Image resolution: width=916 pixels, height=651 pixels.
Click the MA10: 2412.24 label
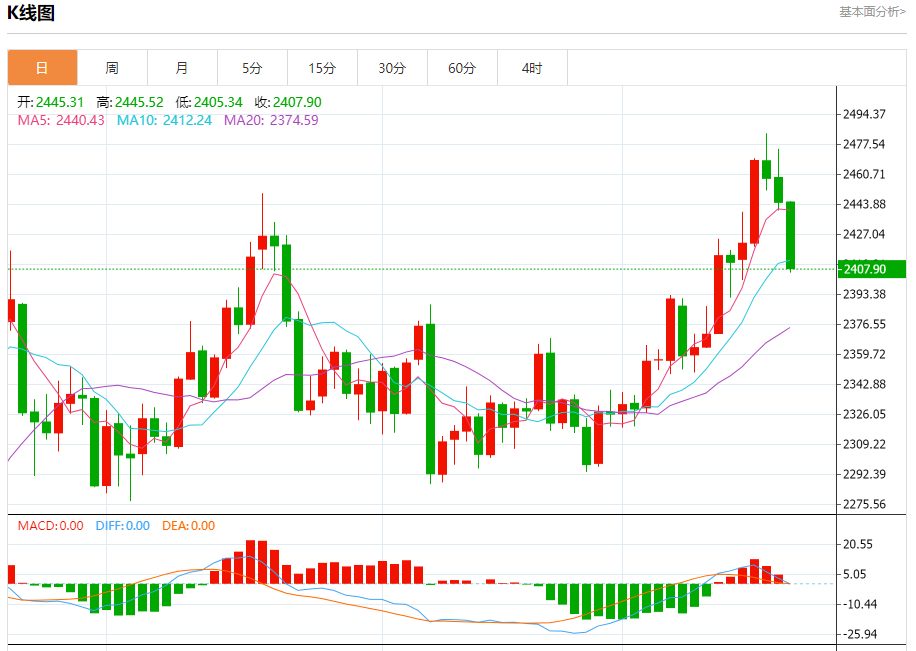click(164, 120)
